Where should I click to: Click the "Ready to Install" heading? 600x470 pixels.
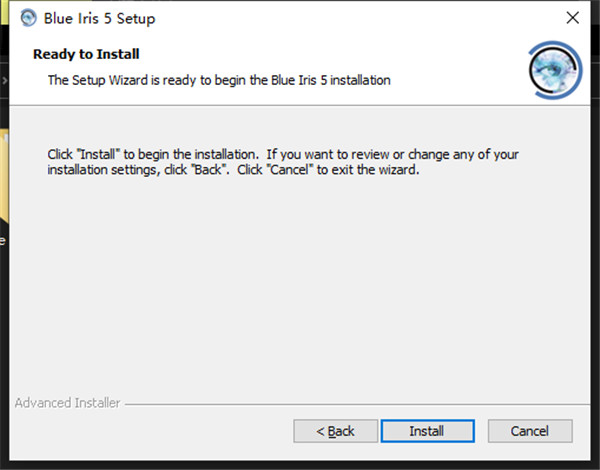point(86,54)
